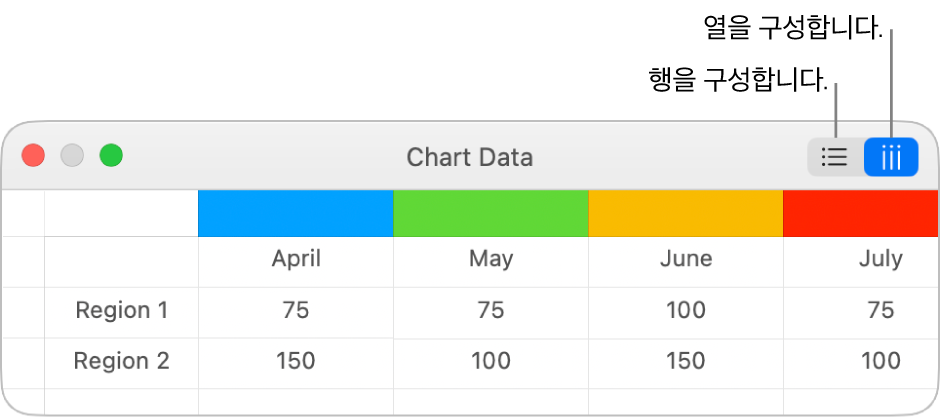Select the June column header cell
The width and height of the screenshot is (943, 419).
point(686,260)
